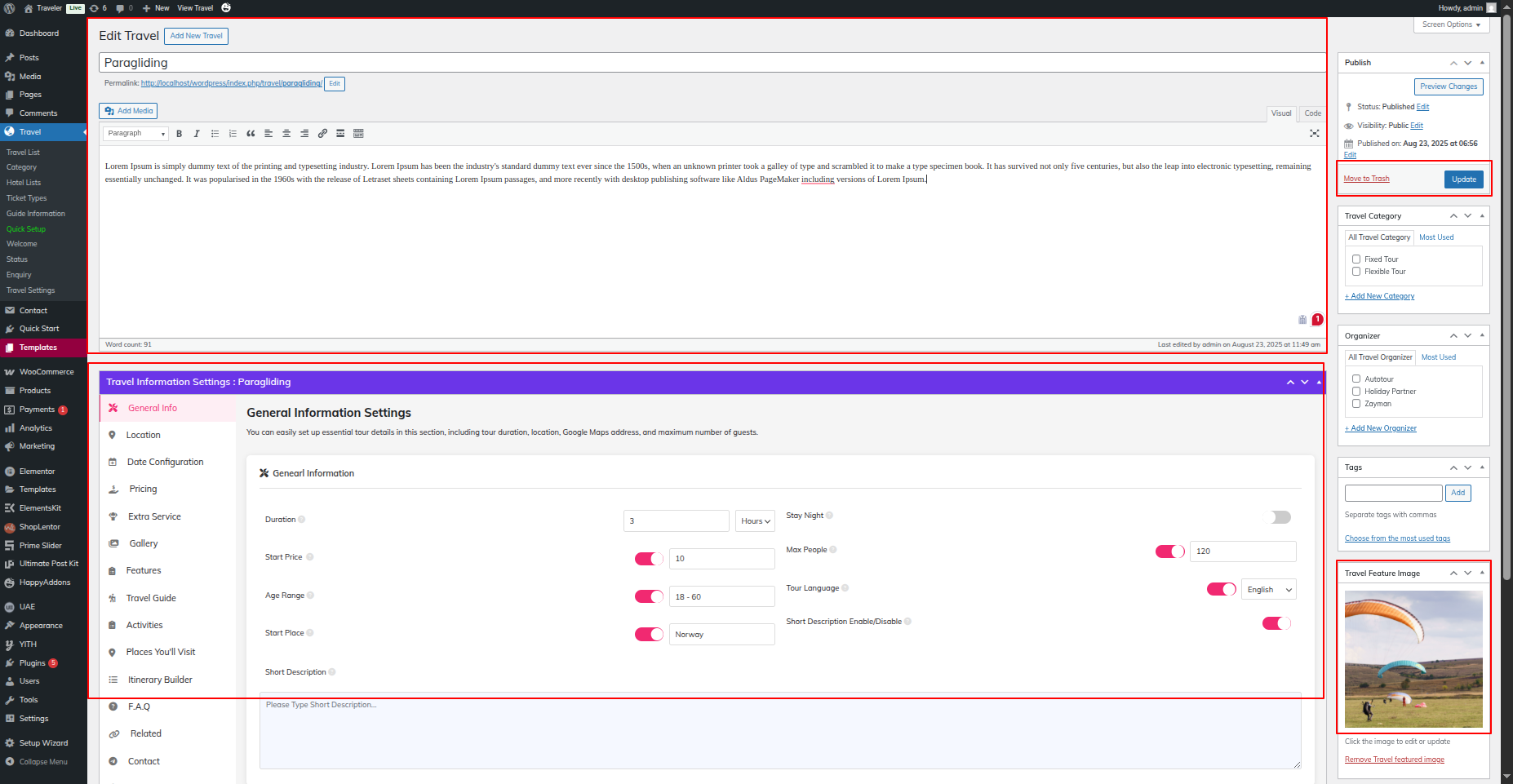This screenshot has width=1513, height=784.
Task: Click the Align center icon
Action: tap(286, 134)
